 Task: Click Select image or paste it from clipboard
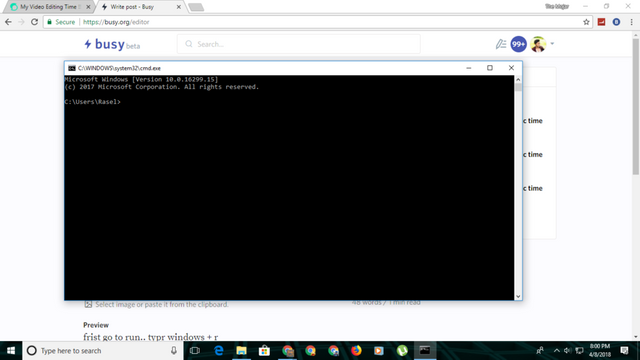162,304
